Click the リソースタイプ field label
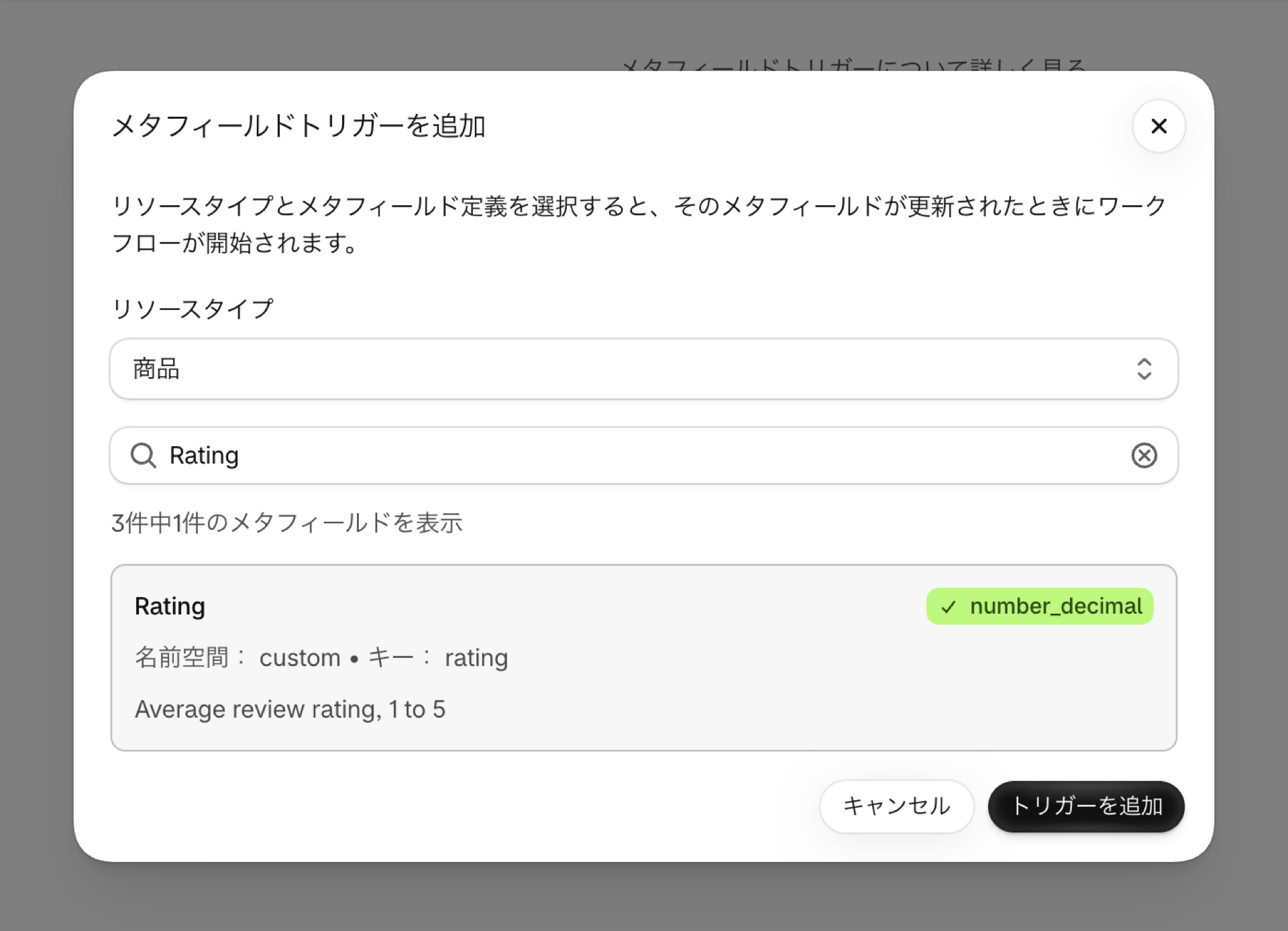This screenshot has height=931, width=1288. 193,309
